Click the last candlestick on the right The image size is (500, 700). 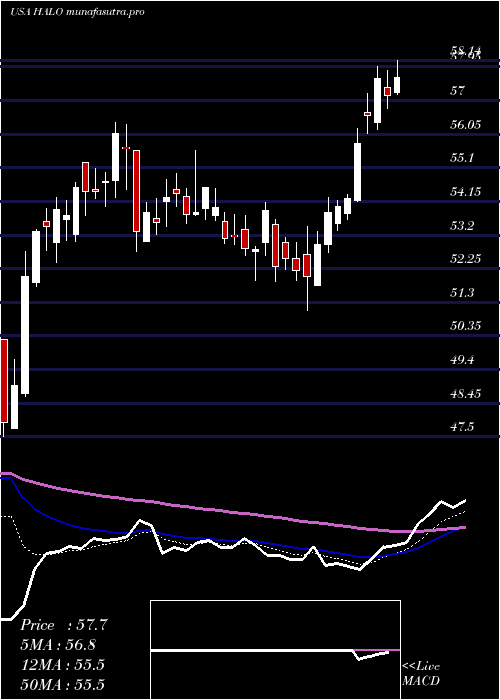(397, 85)
